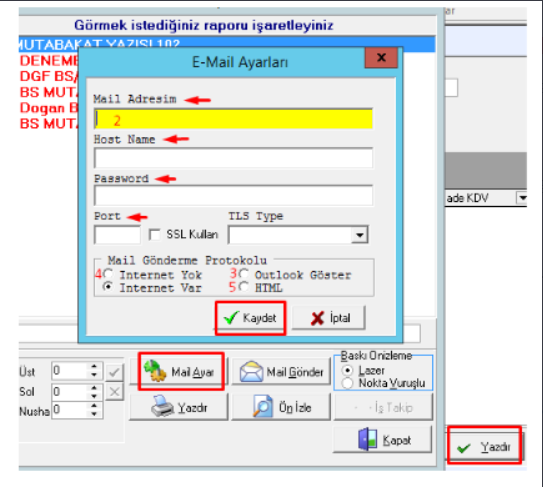The width and height of the screenshot is (543, 487).
Task: Click the green check Yazdır button
Action: pyautogui.click(x=484, y=446)
